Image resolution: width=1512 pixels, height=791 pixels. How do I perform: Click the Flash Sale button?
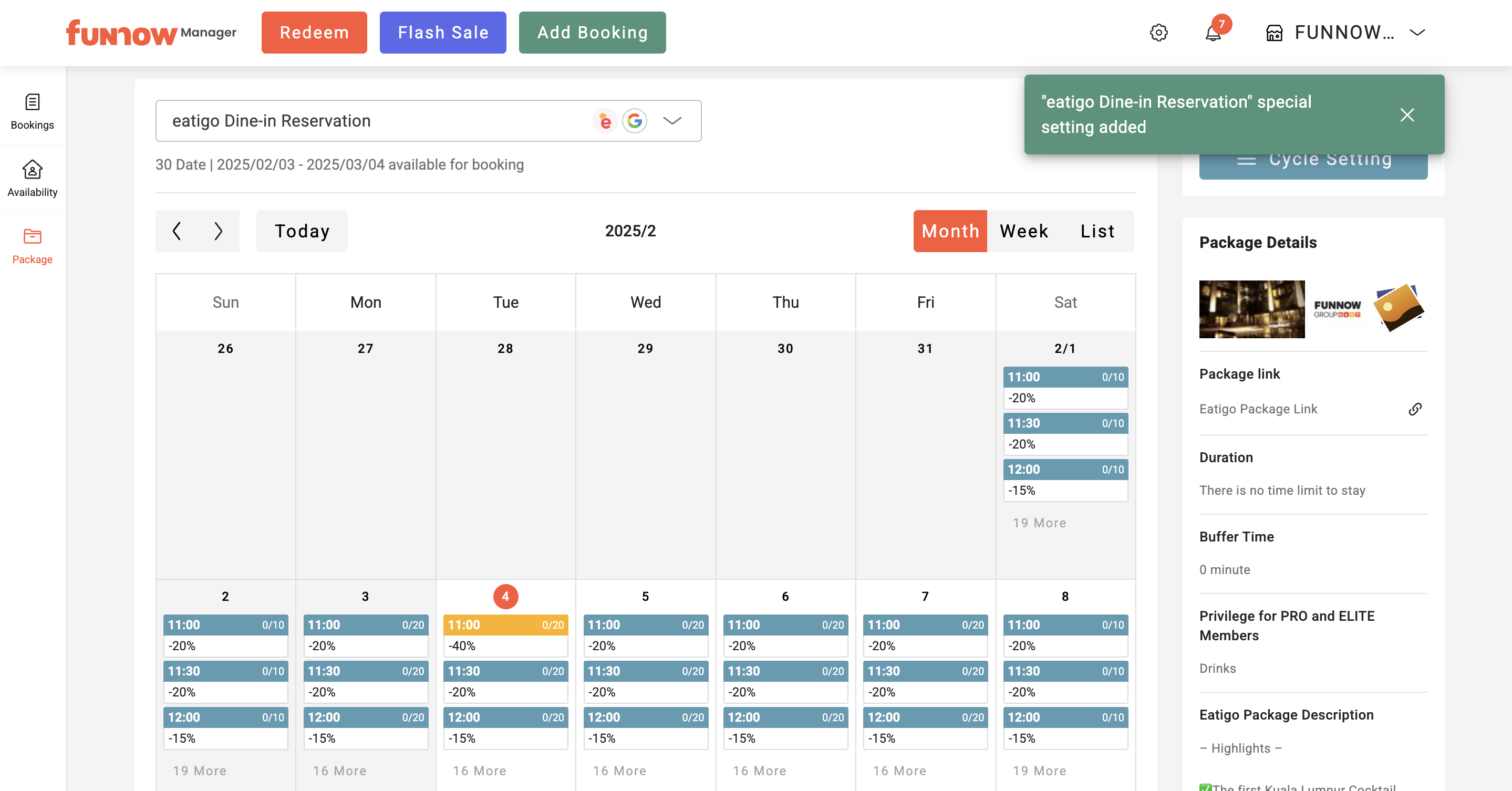(x=442, y=32)
